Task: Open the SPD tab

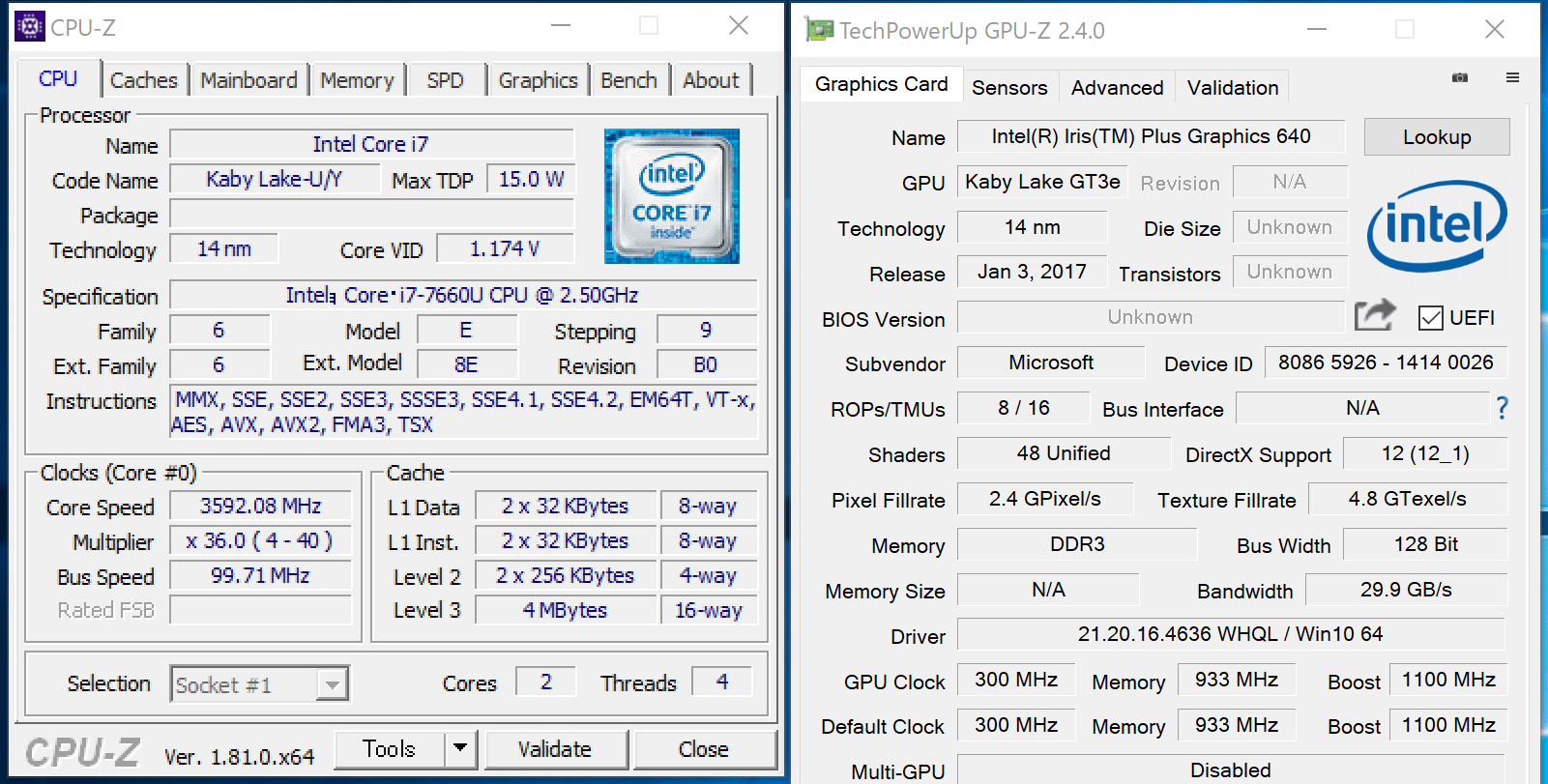Action: [x=446, y=80]
